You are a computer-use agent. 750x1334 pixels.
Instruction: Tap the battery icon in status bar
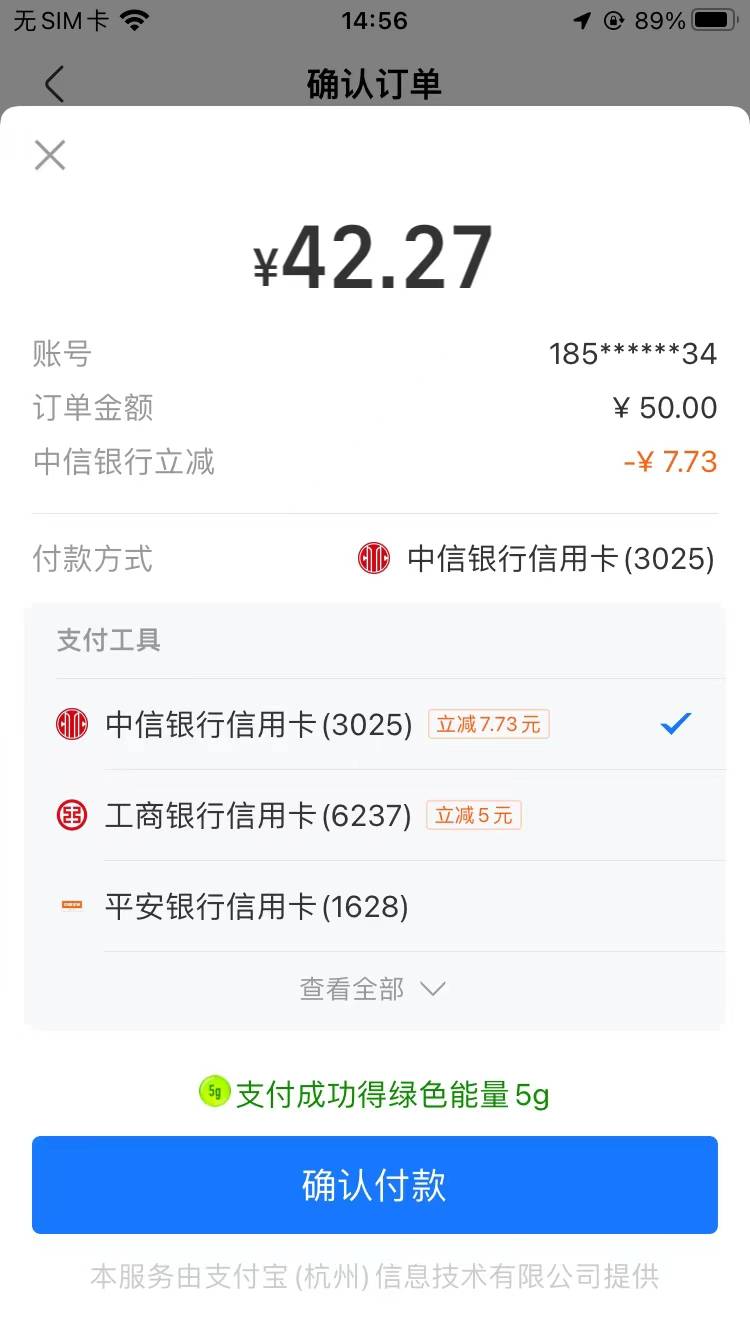coord(714,20)
